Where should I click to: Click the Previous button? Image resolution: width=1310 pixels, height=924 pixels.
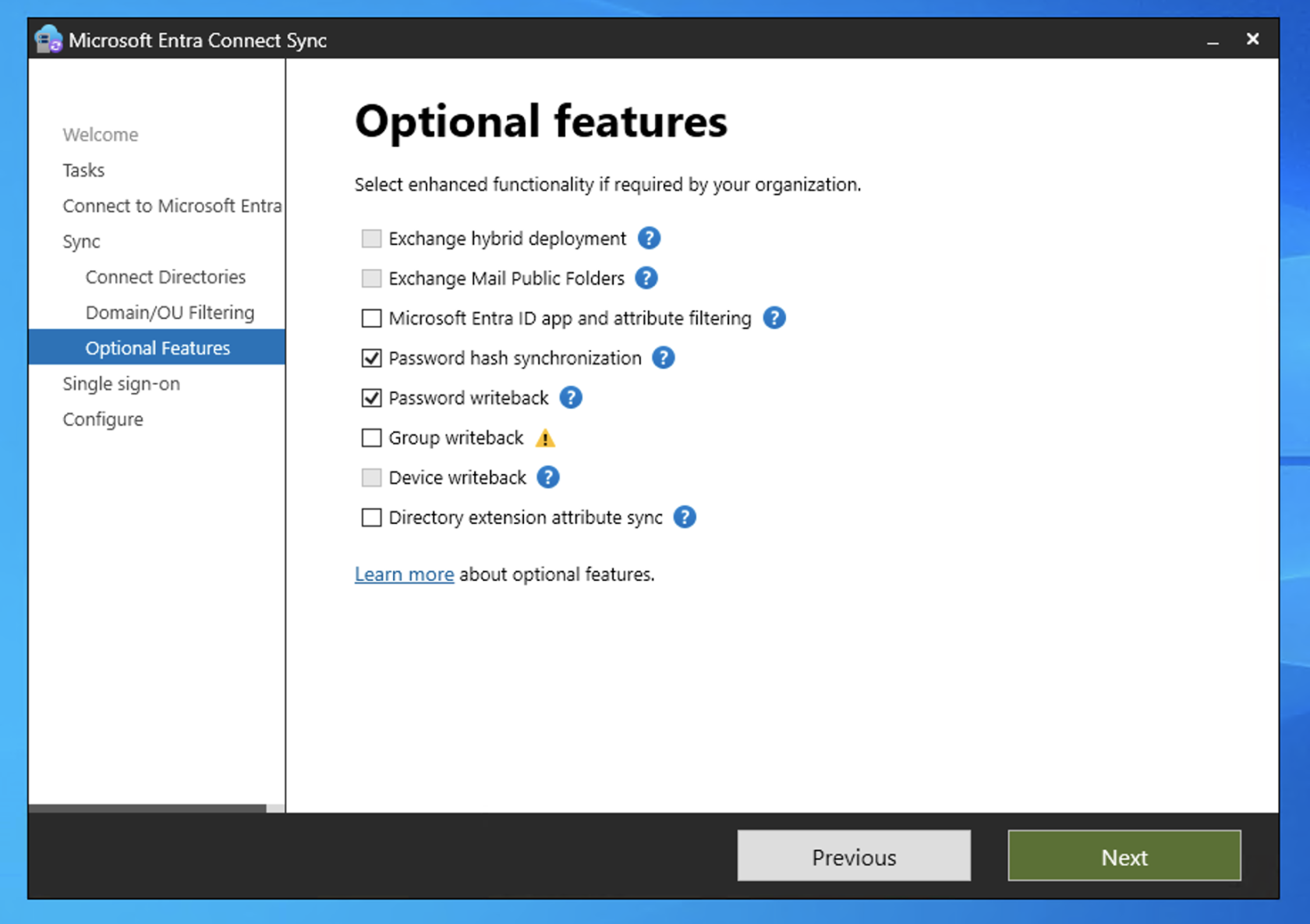(853, 856)
